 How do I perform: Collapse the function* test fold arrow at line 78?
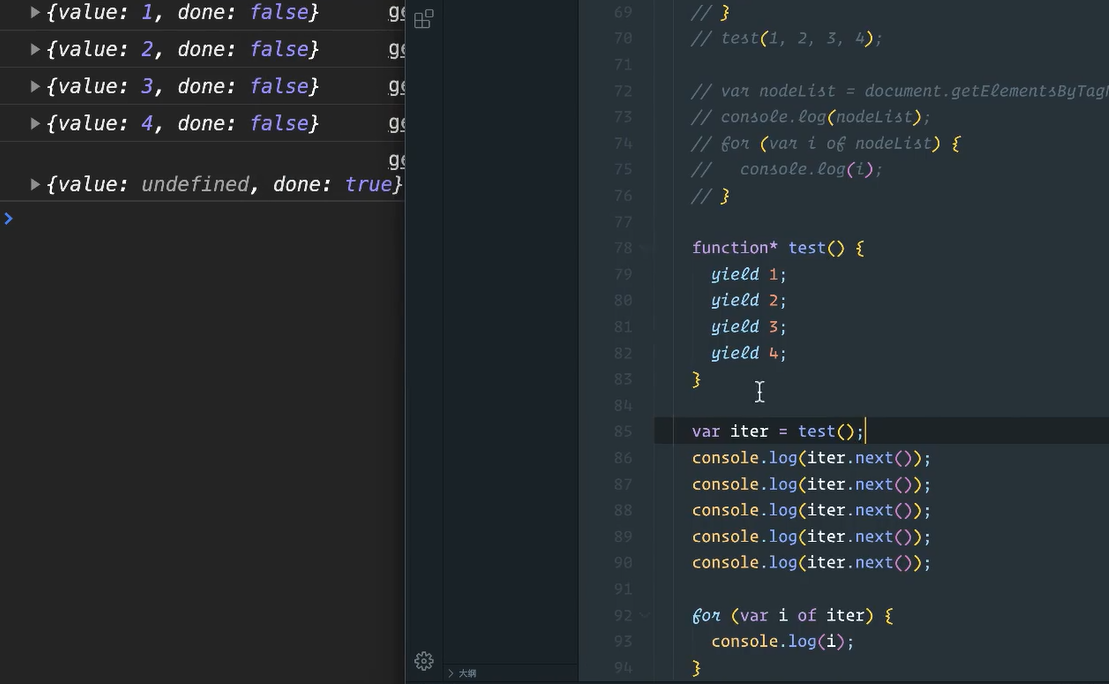coord(644,248)
